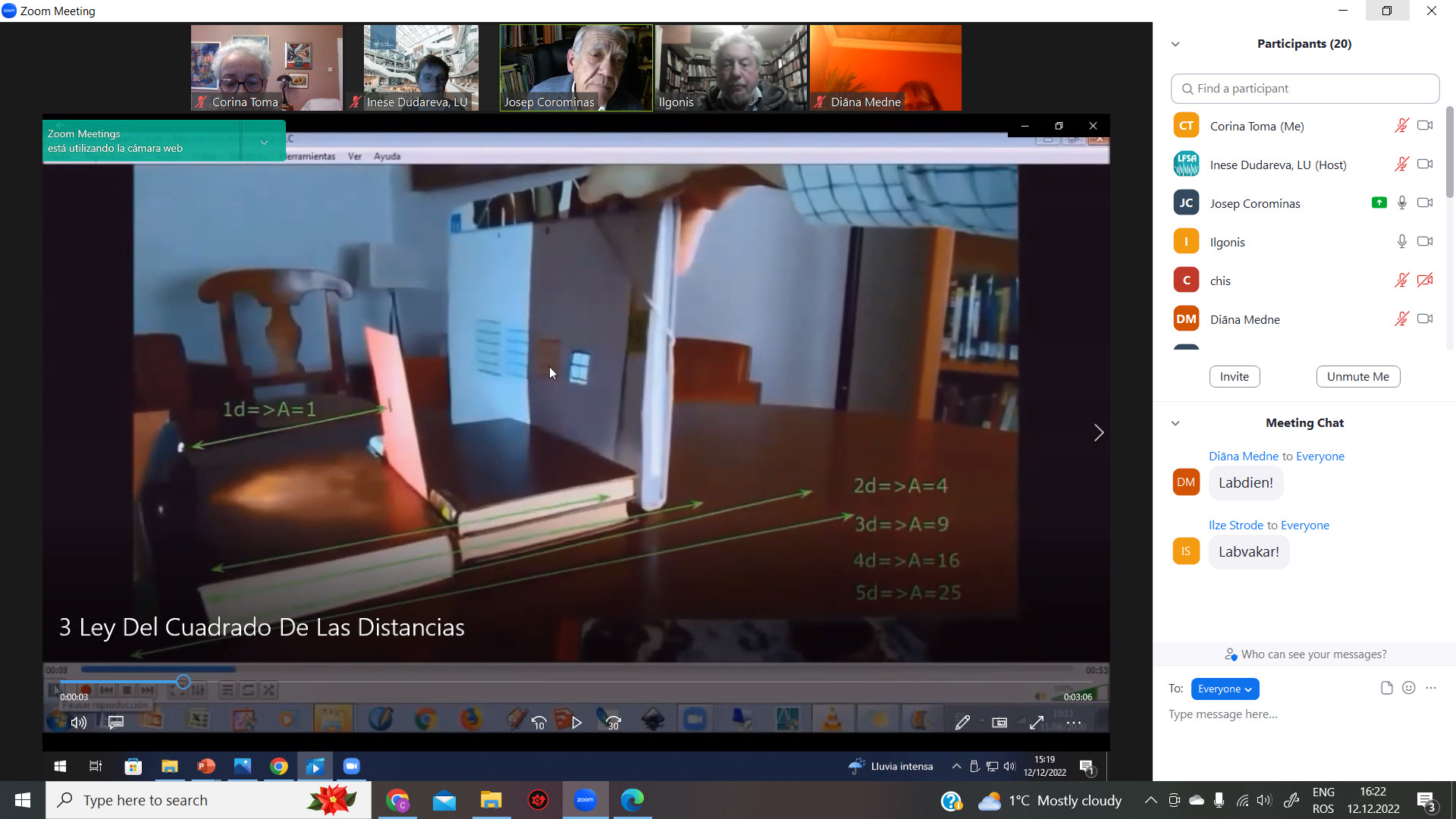The image size is (1456, 819).
Task: Collapse the Meeting Chat panel chevron
Action: (x=1175, y=423)
